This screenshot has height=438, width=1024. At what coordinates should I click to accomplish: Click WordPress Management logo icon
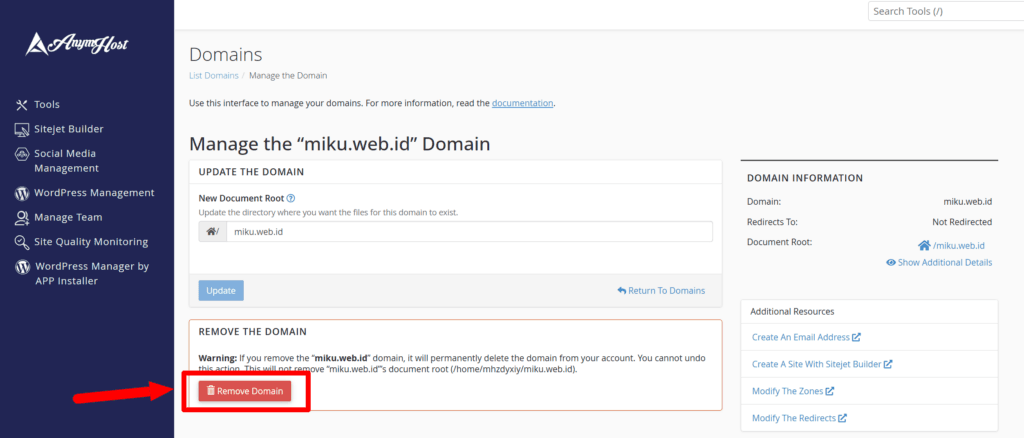[x=22, y=193]
